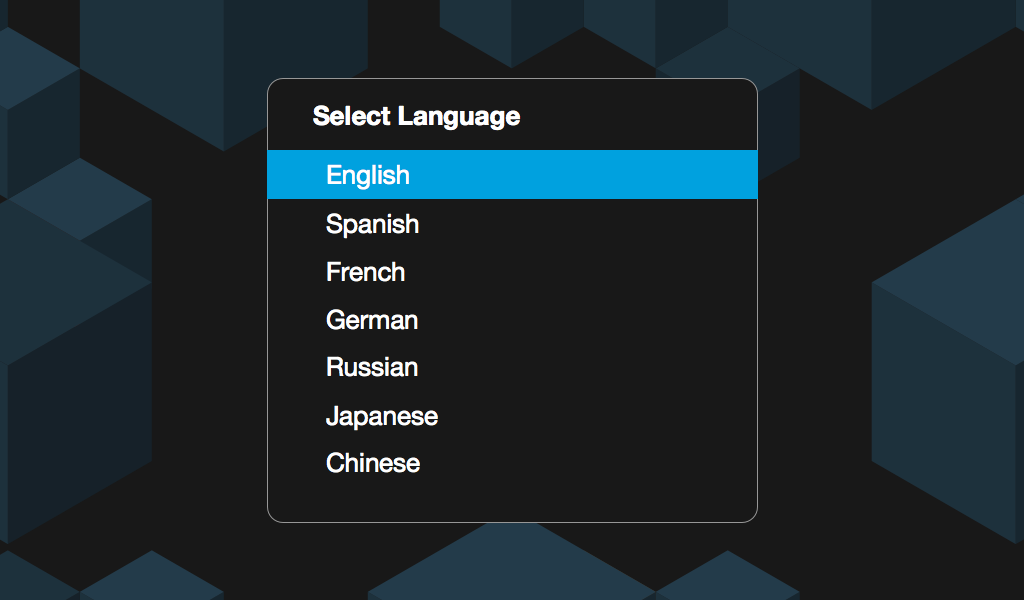
Task: Click the German text label
Action: click(x=372, y=320)
